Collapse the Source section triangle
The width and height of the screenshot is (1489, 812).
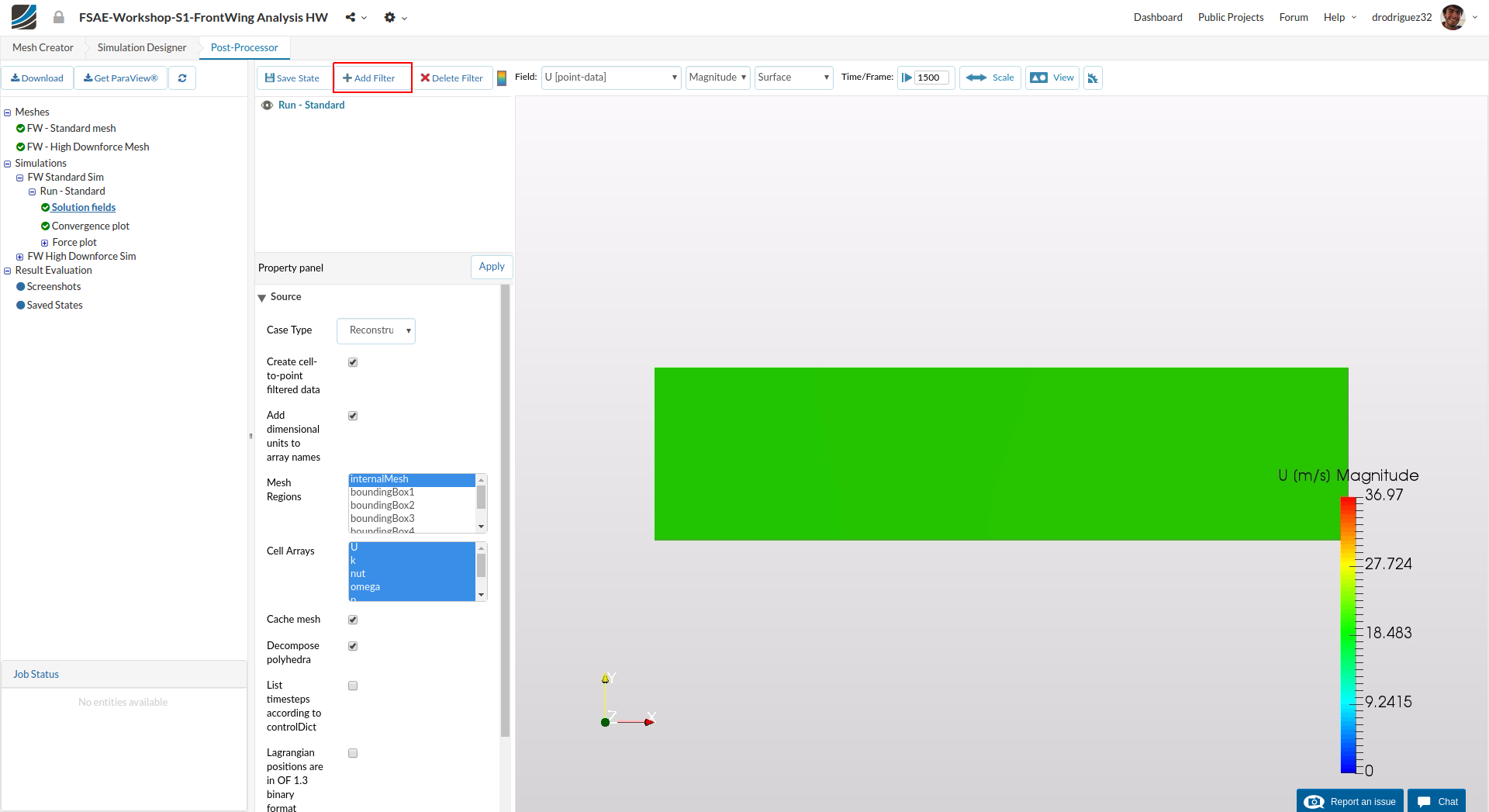point(262,298)
